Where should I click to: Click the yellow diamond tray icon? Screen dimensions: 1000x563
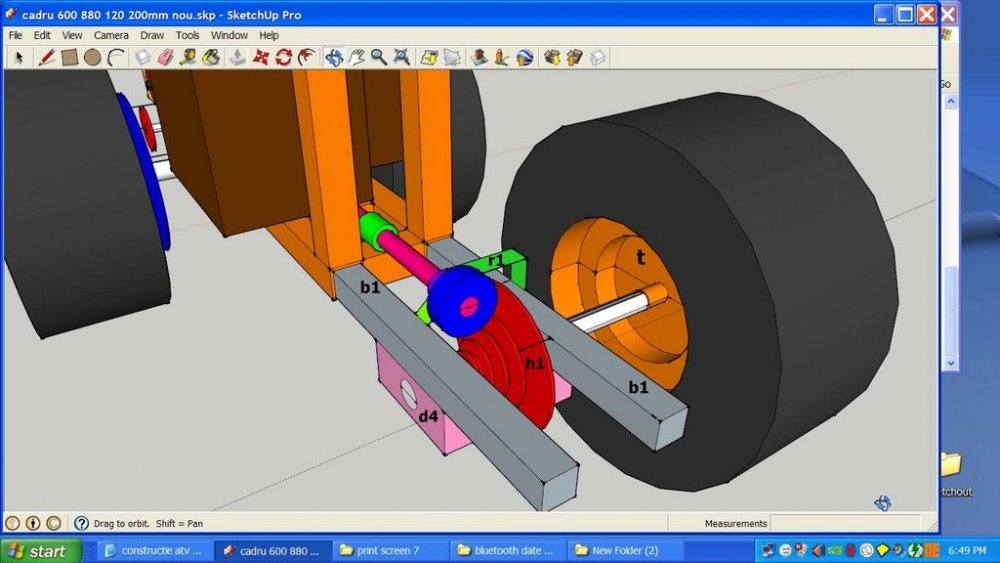pyautogui.click(x=883, y=550)
